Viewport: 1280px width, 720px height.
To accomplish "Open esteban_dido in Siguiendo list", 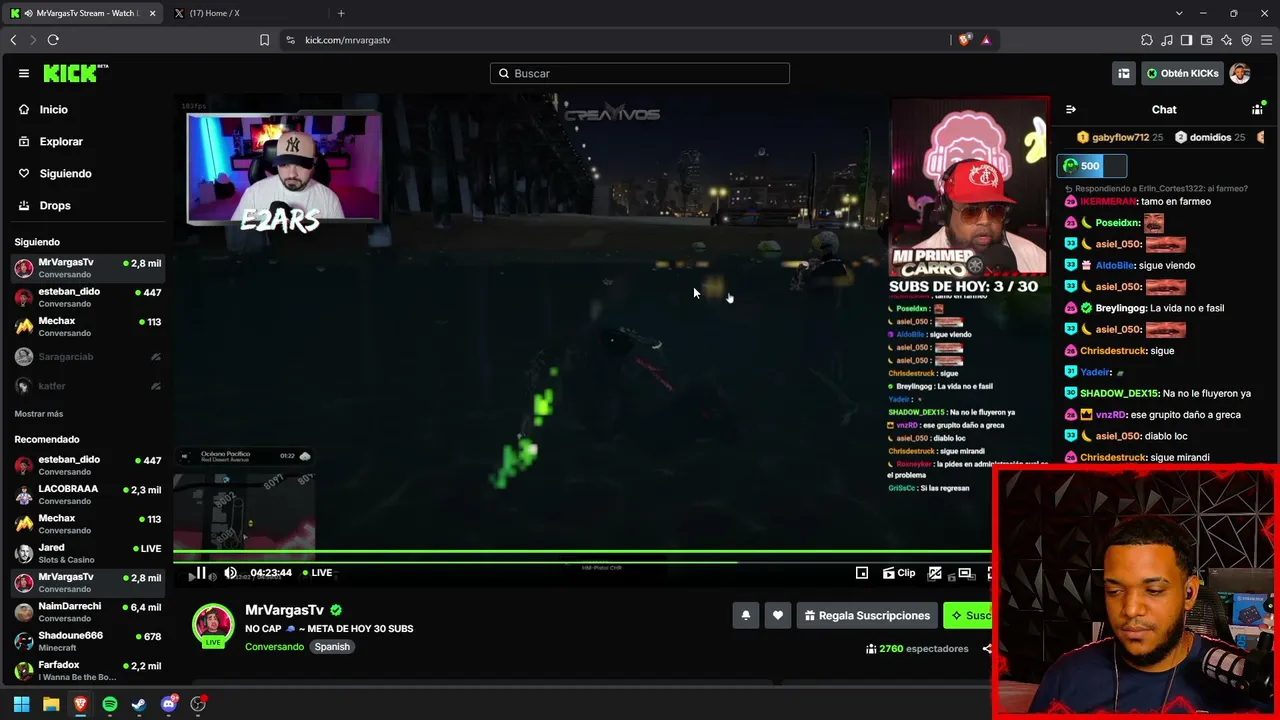I will (x=87, y=297).
